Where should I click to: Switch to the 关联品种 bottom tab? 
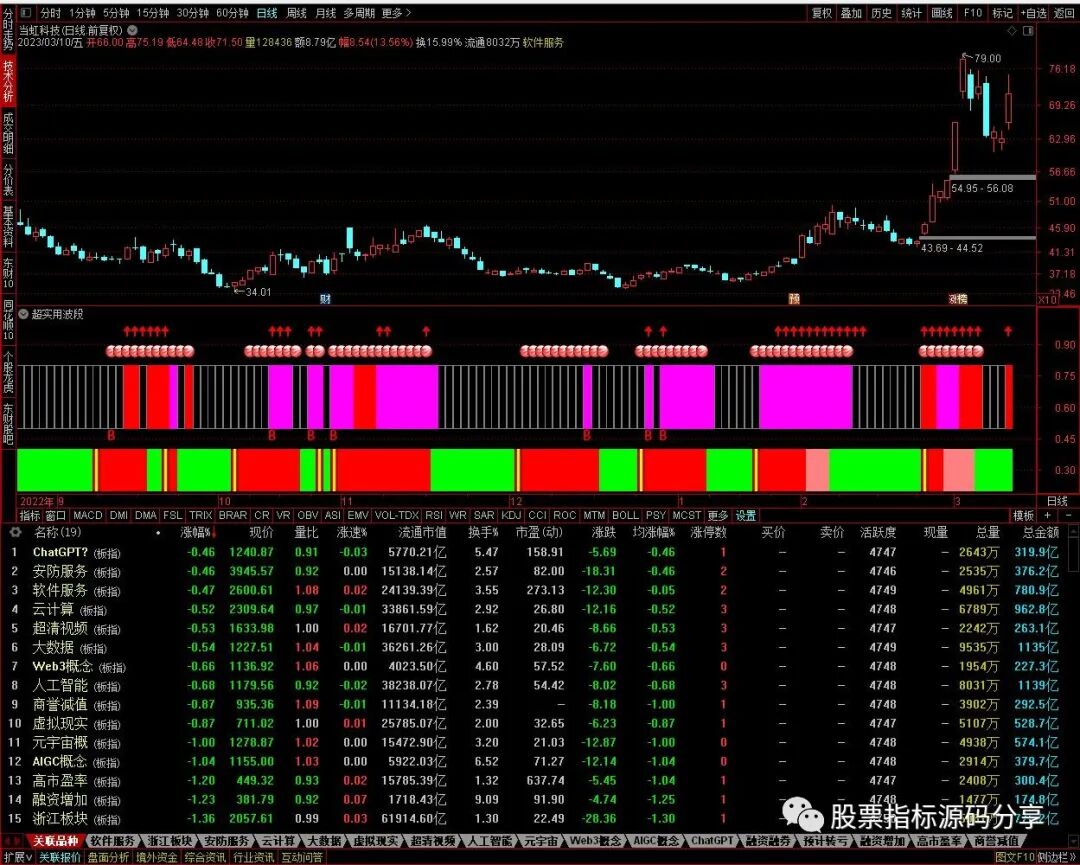(x=55, y=841)
